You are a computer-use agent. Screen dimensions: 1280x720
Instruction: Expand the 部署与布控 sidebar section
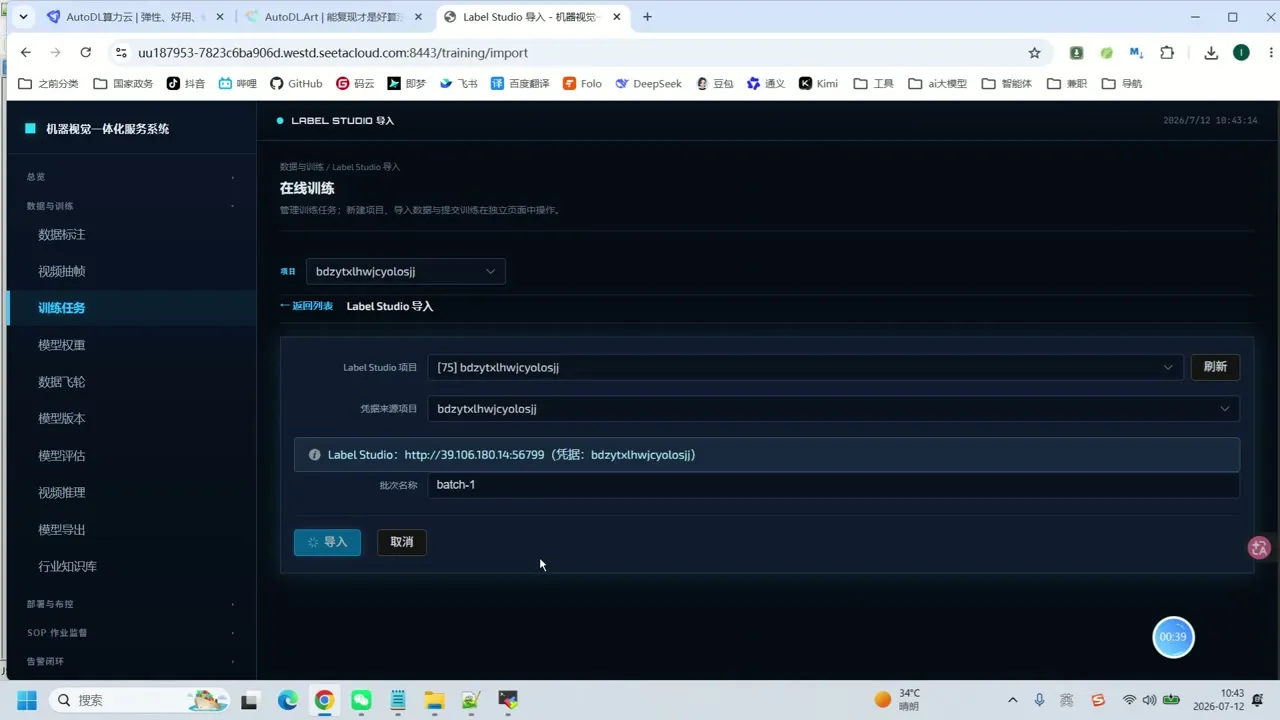pyautogui.click(x=128, y=604)
